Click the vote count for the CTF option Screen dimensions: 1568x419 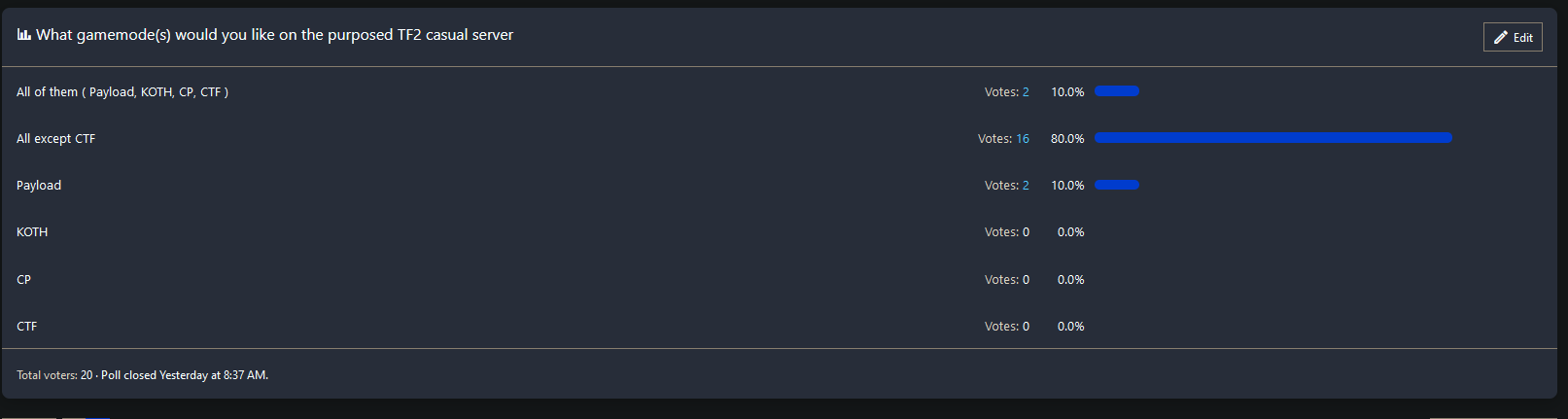(1007, 327)
